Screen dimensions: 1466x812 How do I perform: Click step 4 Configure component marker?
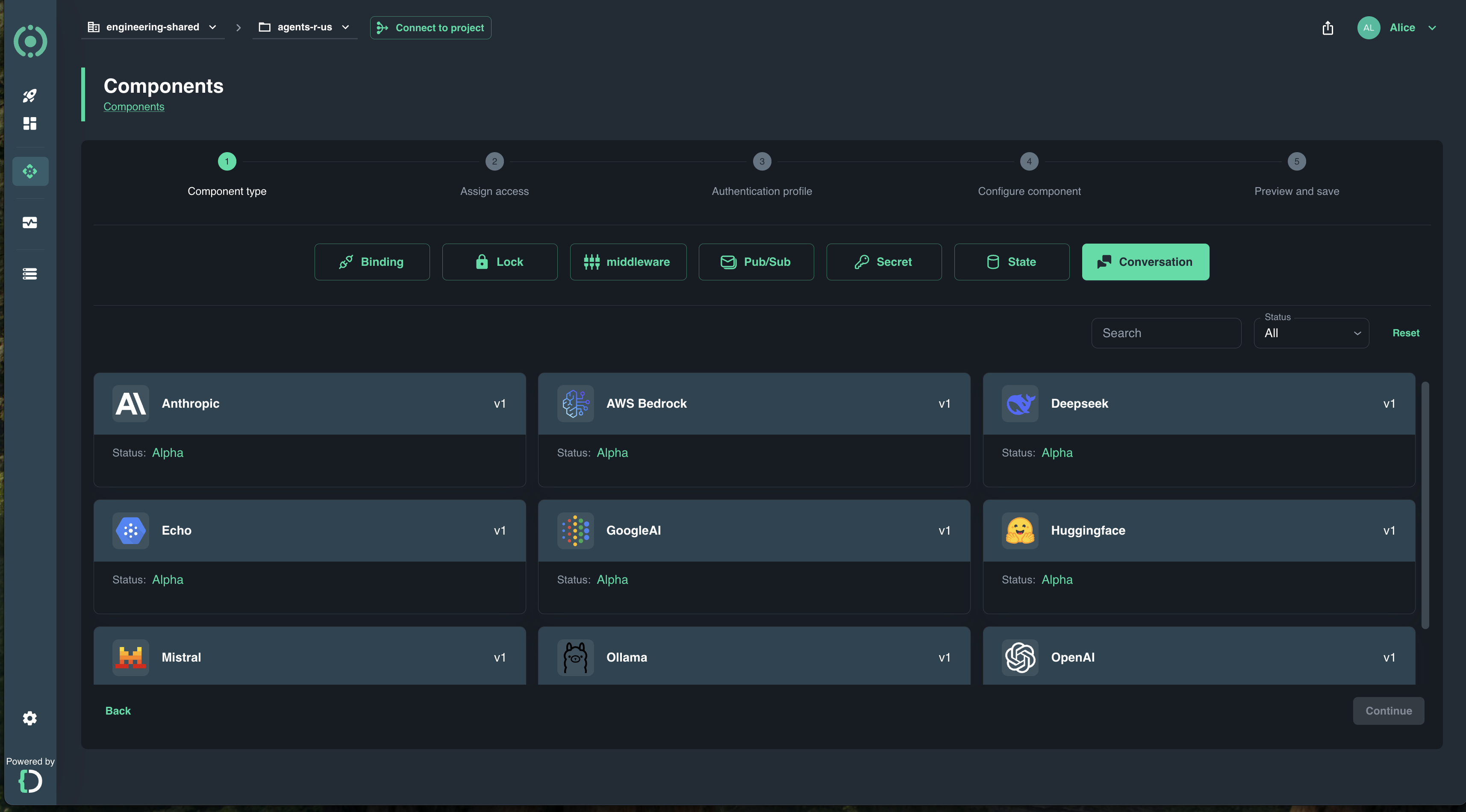1029,161
